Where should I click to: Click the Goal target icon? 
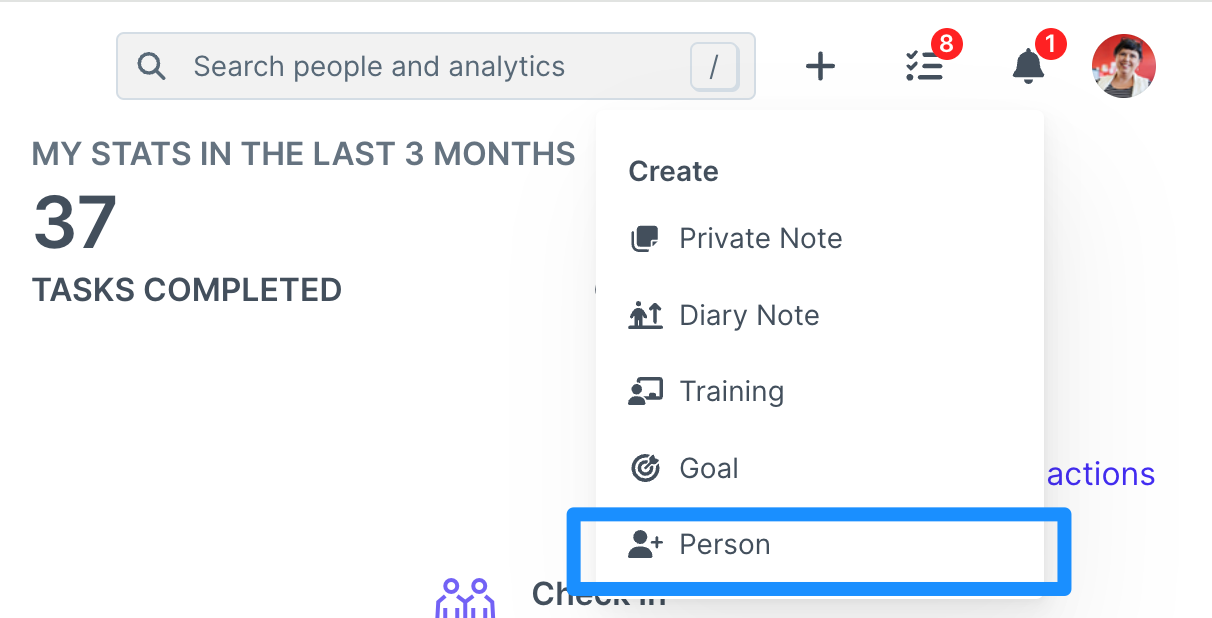646,468
